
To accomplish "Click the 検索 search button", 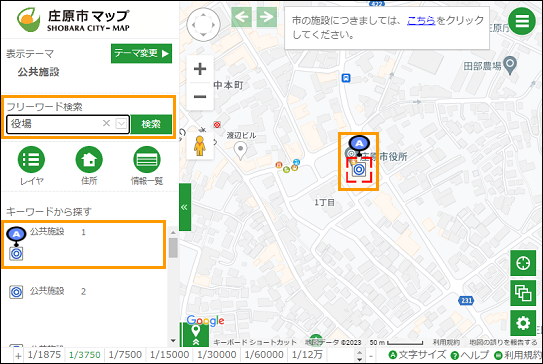I will pyautogui.click(x=151, y=124).
